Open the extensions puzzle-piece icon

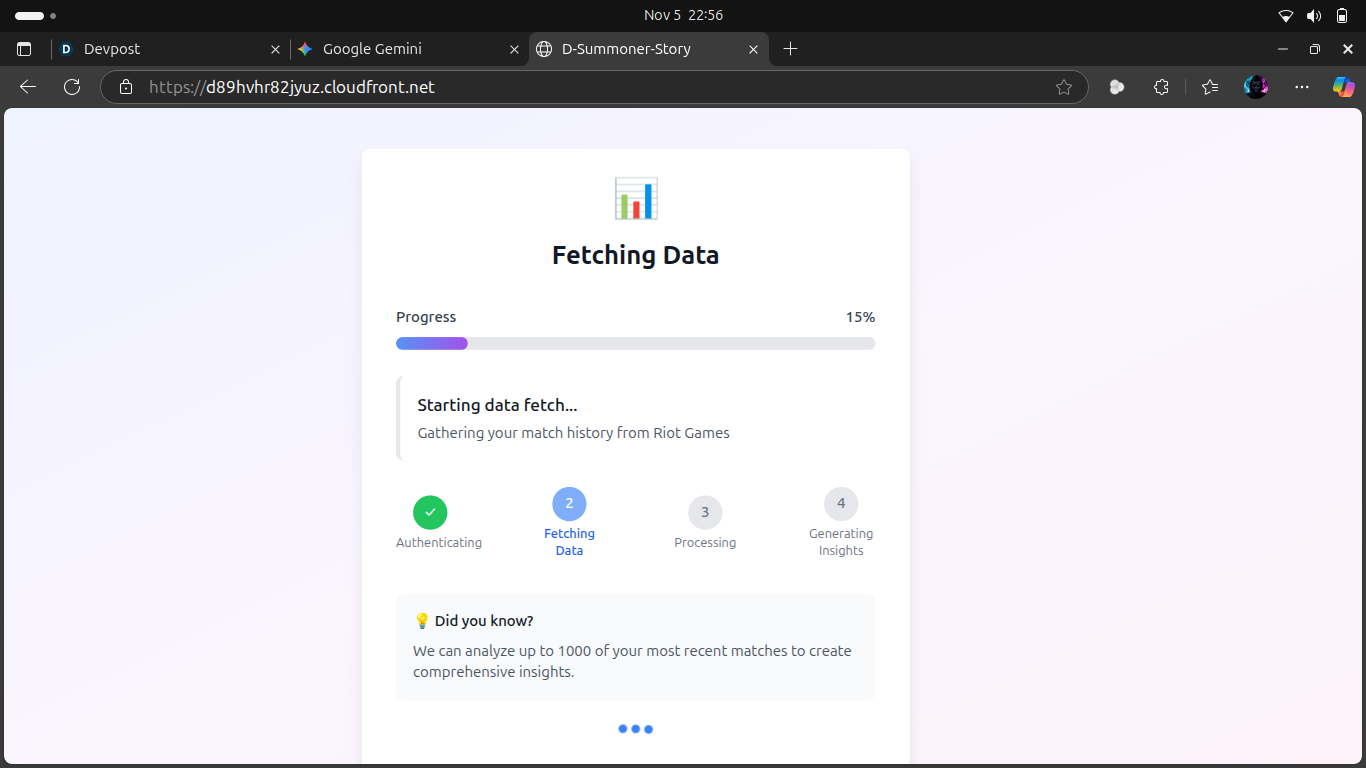click(1161, 87)
